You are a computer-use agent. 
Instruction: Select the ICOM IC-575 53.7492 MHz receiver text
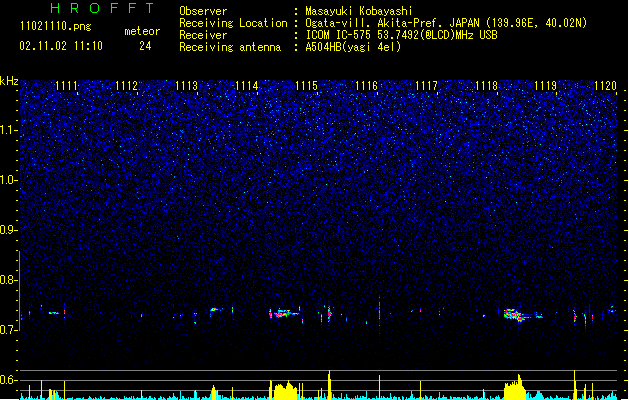pos(401,35)
